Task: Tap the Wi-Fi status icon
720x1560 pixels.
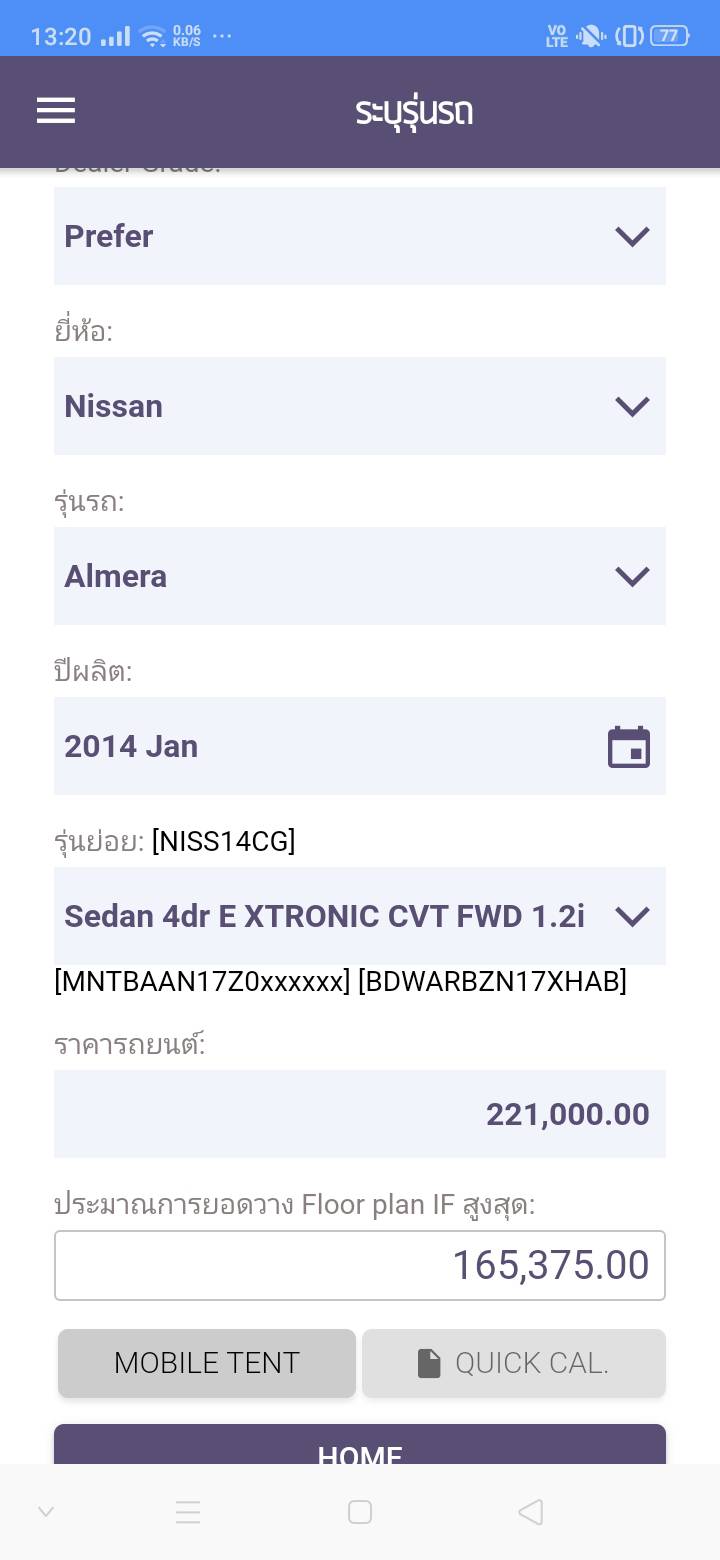Action: [x=152, y=37]
